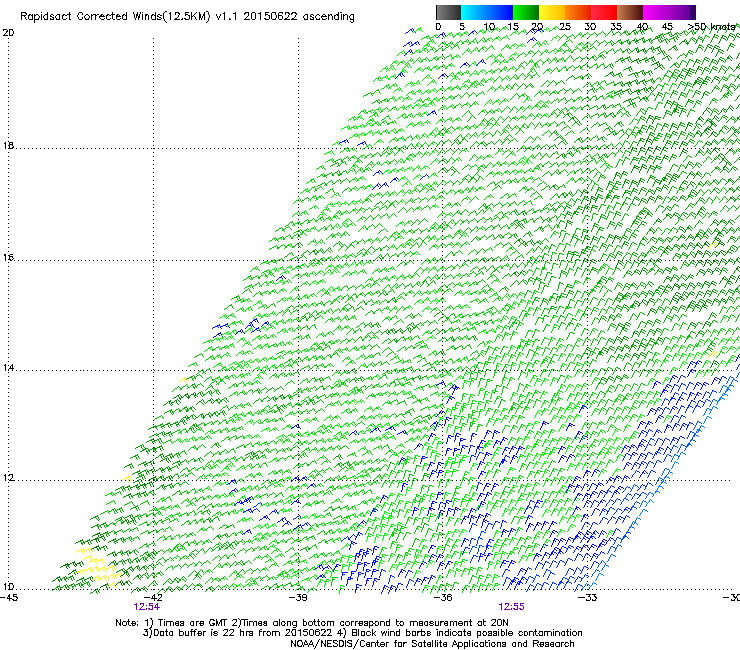Click the longitude axis label -33
The height and width of the screenshot is (650, 740).
pos(588,598)
